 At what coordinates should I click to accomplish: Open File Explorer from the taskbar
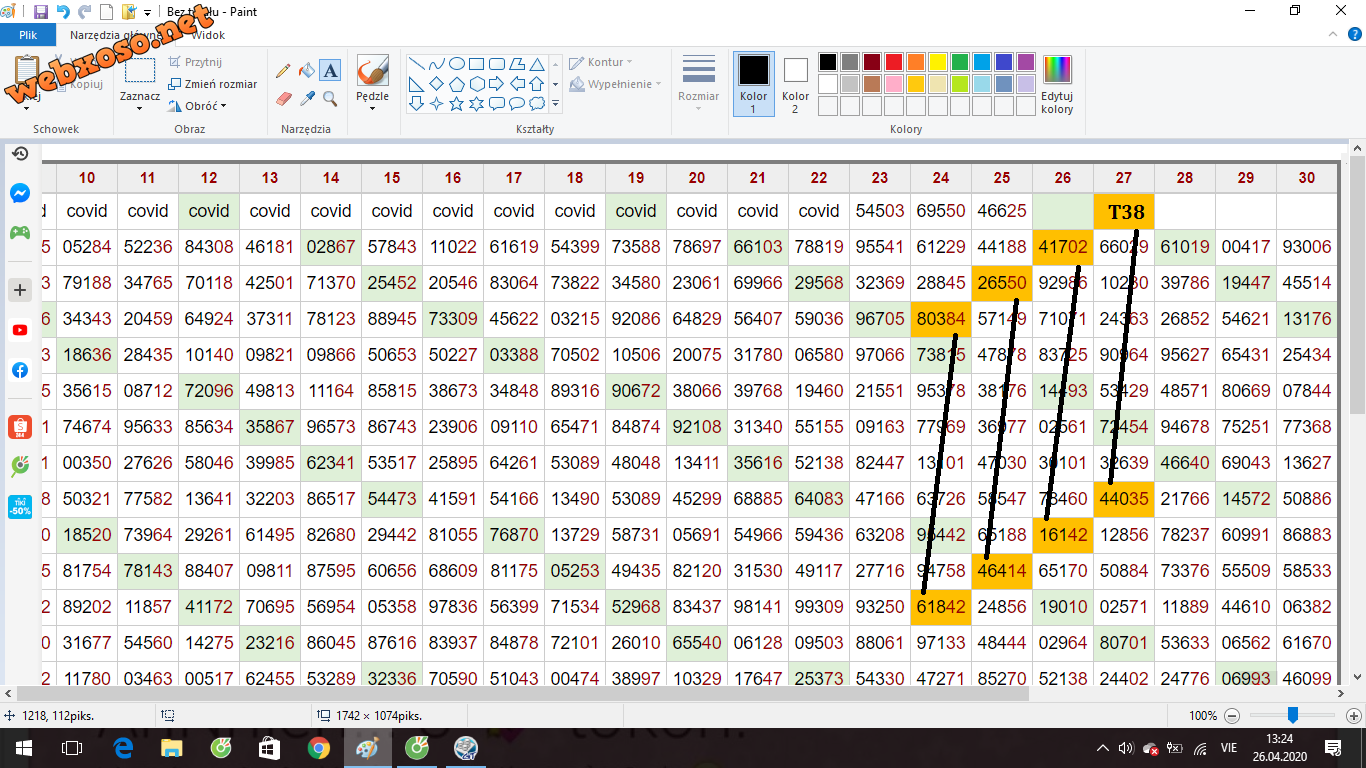click(x=172, y=747)
